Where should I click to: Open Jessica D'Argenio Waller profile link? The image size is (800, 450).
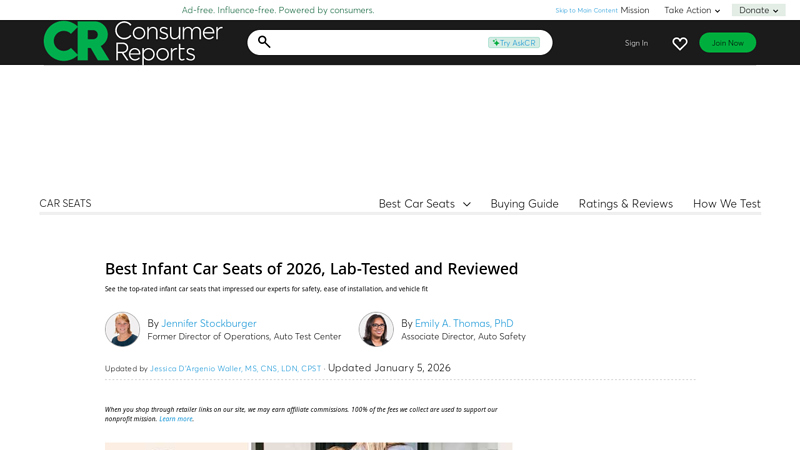pyautogui.click(x=235, y=369)
